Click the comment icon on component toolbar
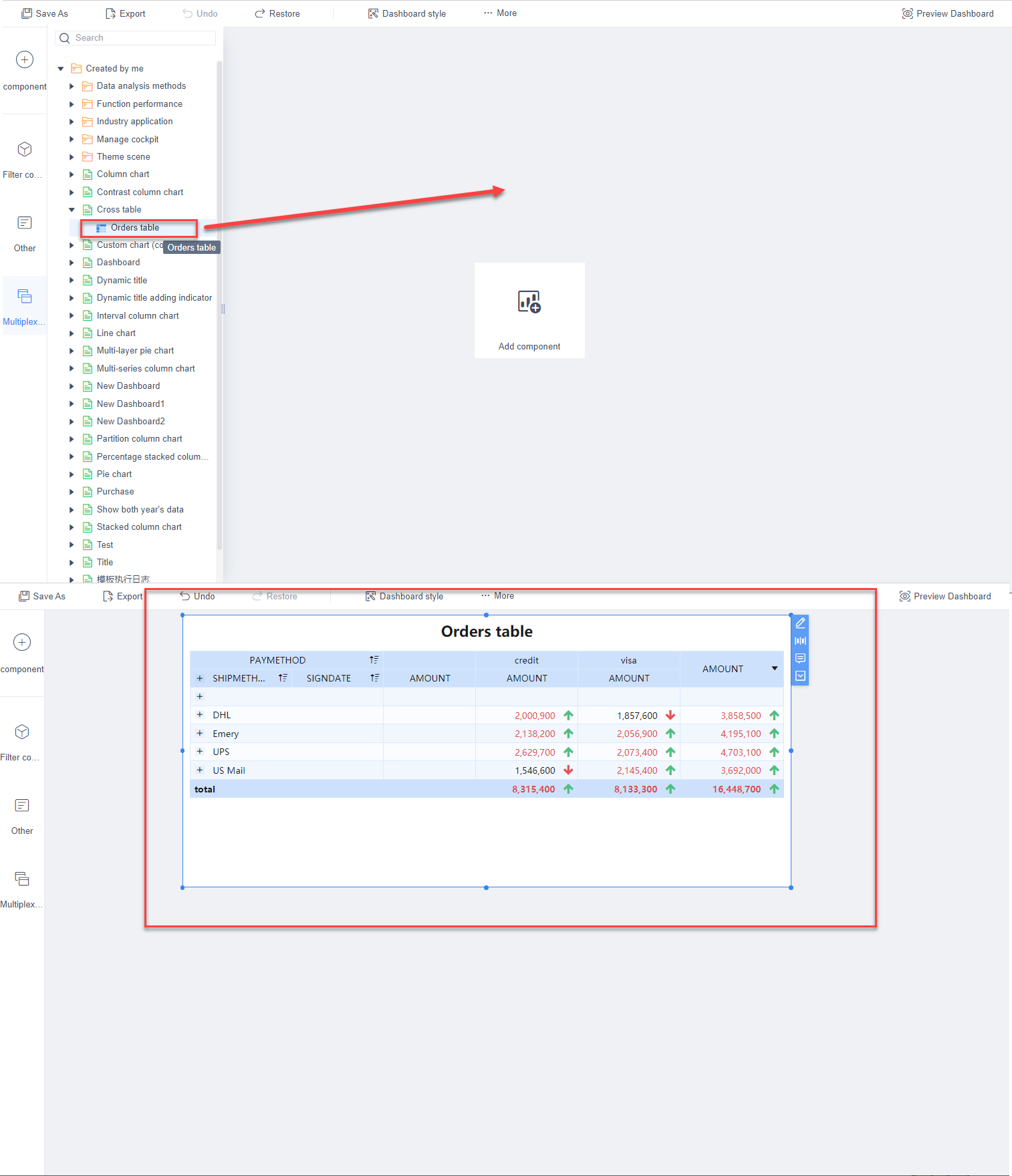The width and height of the screenshot is (1012, 1176). (800, 658)
